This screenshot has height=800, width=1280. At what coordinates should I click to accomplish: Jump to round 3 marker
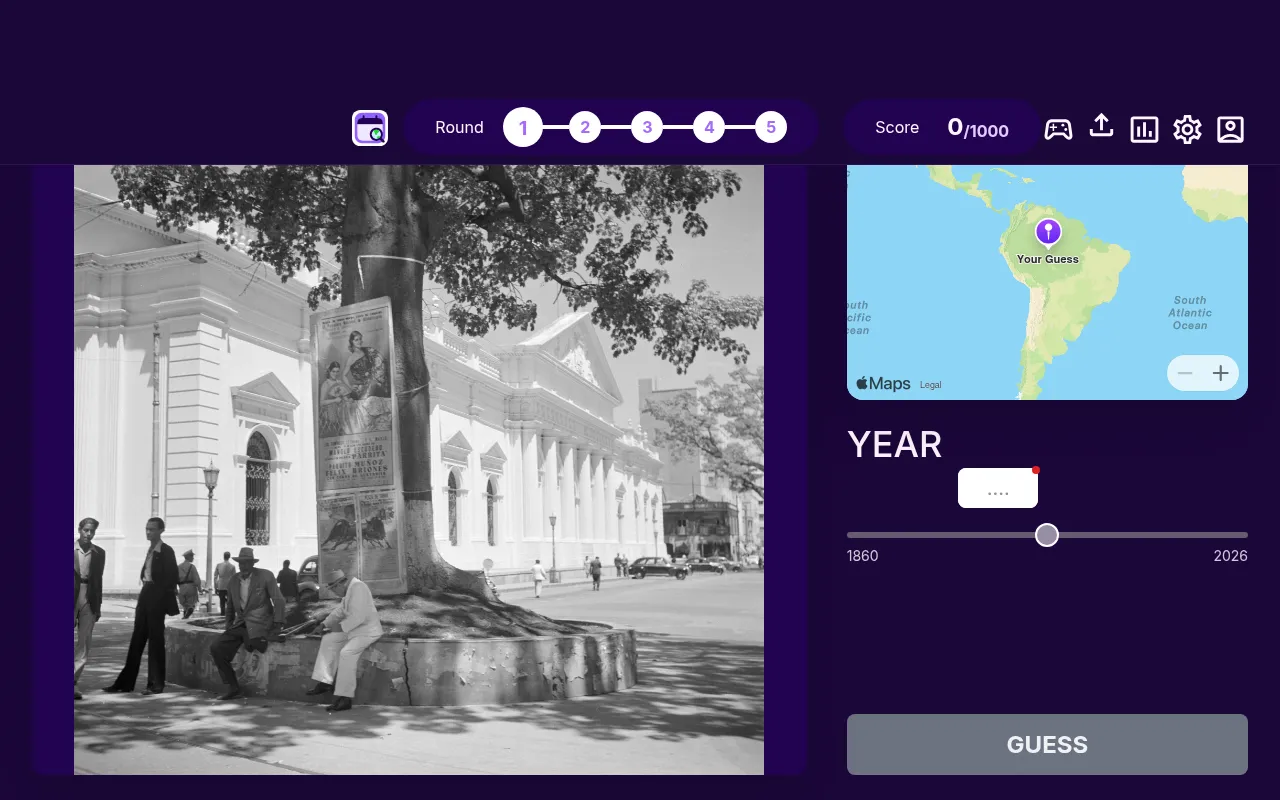click(x=647, y=128)
